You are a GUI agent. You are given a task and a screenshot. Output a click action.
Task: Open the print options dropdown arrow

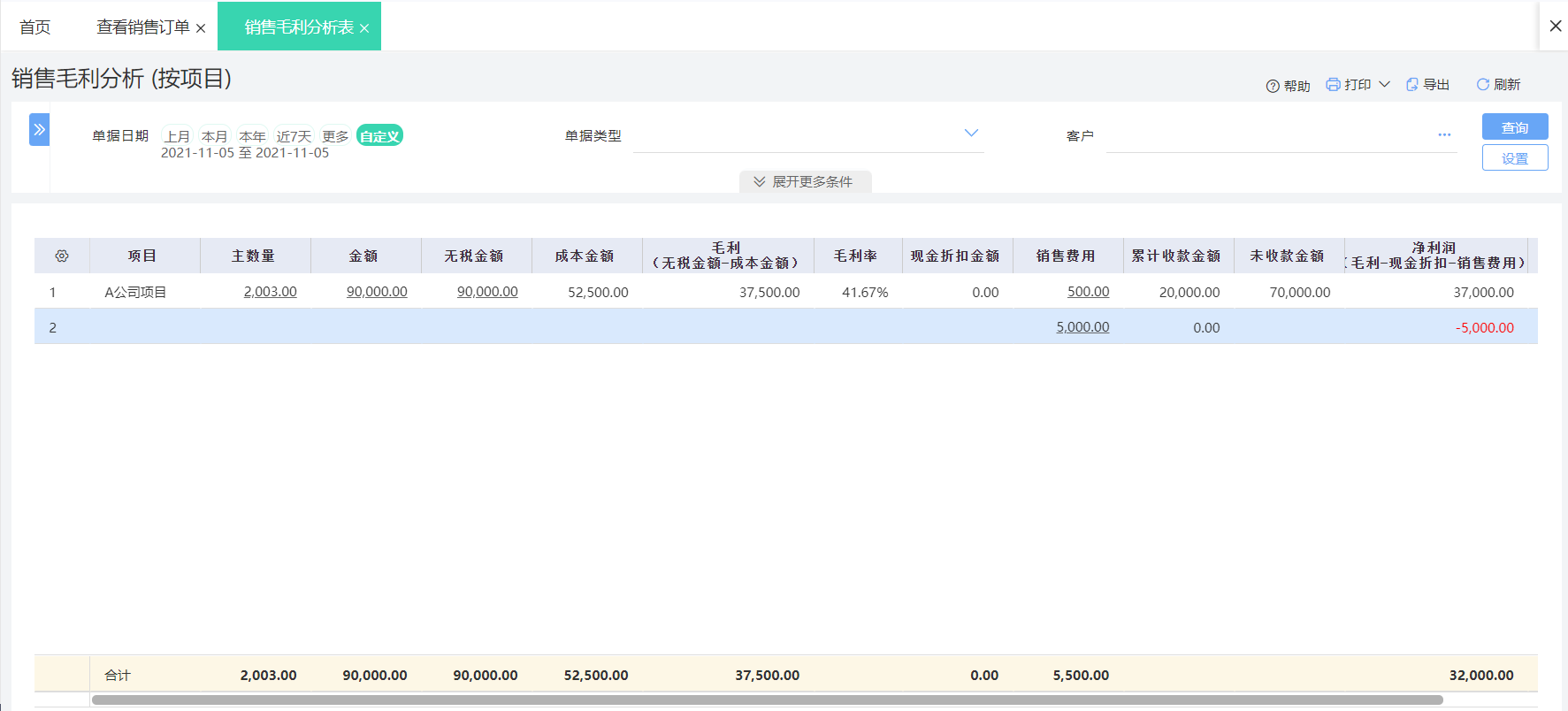[x=1385, y=85]
